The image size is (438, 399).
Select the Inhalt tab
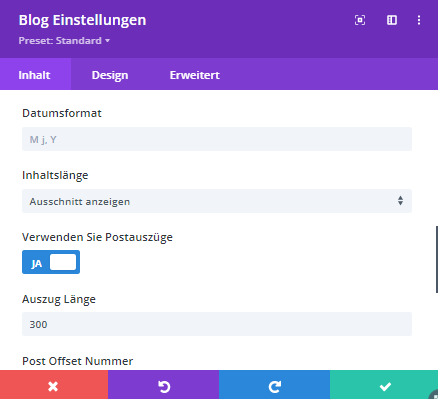(x=34, y=75)
